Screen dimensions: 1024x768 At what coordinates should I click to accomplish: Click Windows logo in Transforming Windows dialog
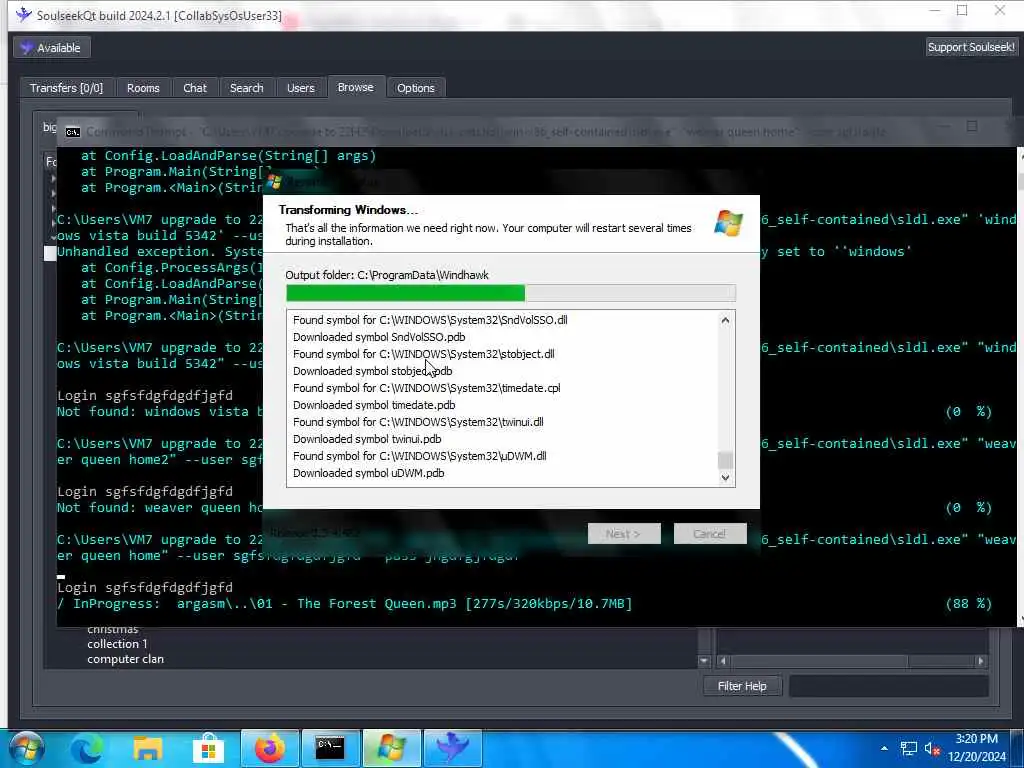pos(728,223)
